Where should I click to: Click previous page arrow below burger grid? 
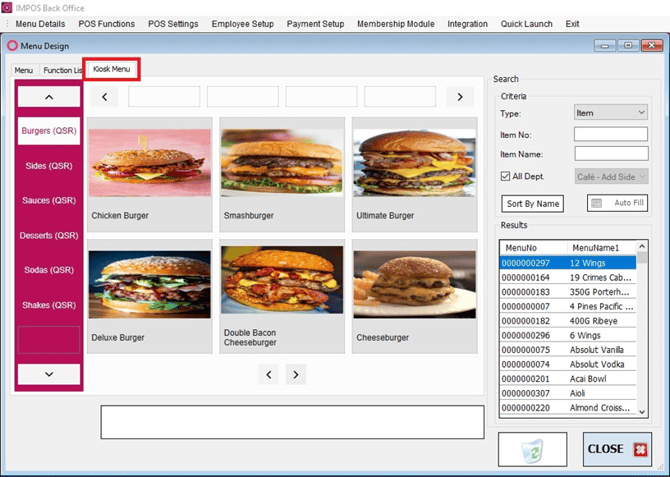tap(268, 374)
